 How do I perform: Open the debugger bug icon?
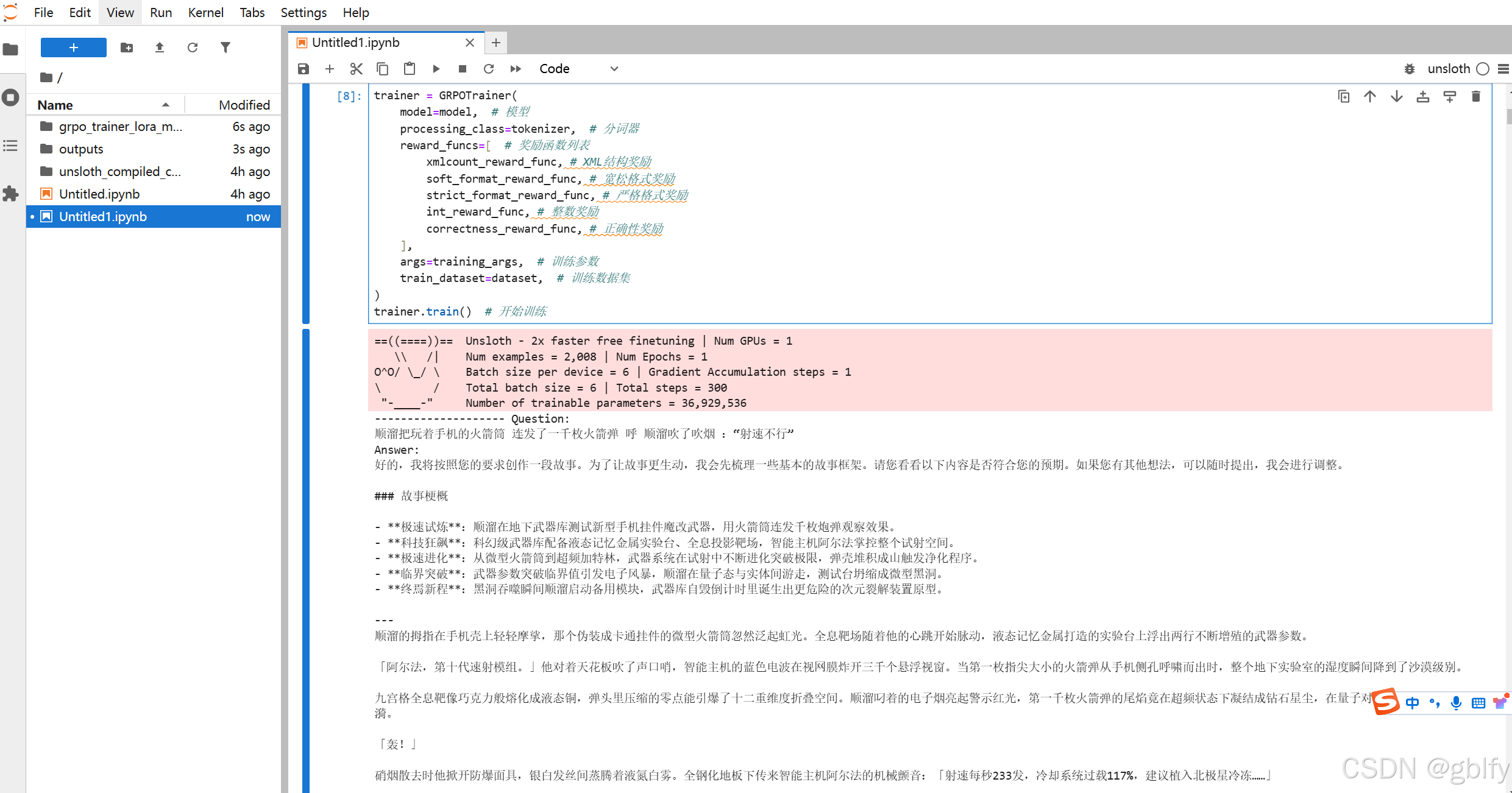pyautogui.click(x=1409, y=69)
